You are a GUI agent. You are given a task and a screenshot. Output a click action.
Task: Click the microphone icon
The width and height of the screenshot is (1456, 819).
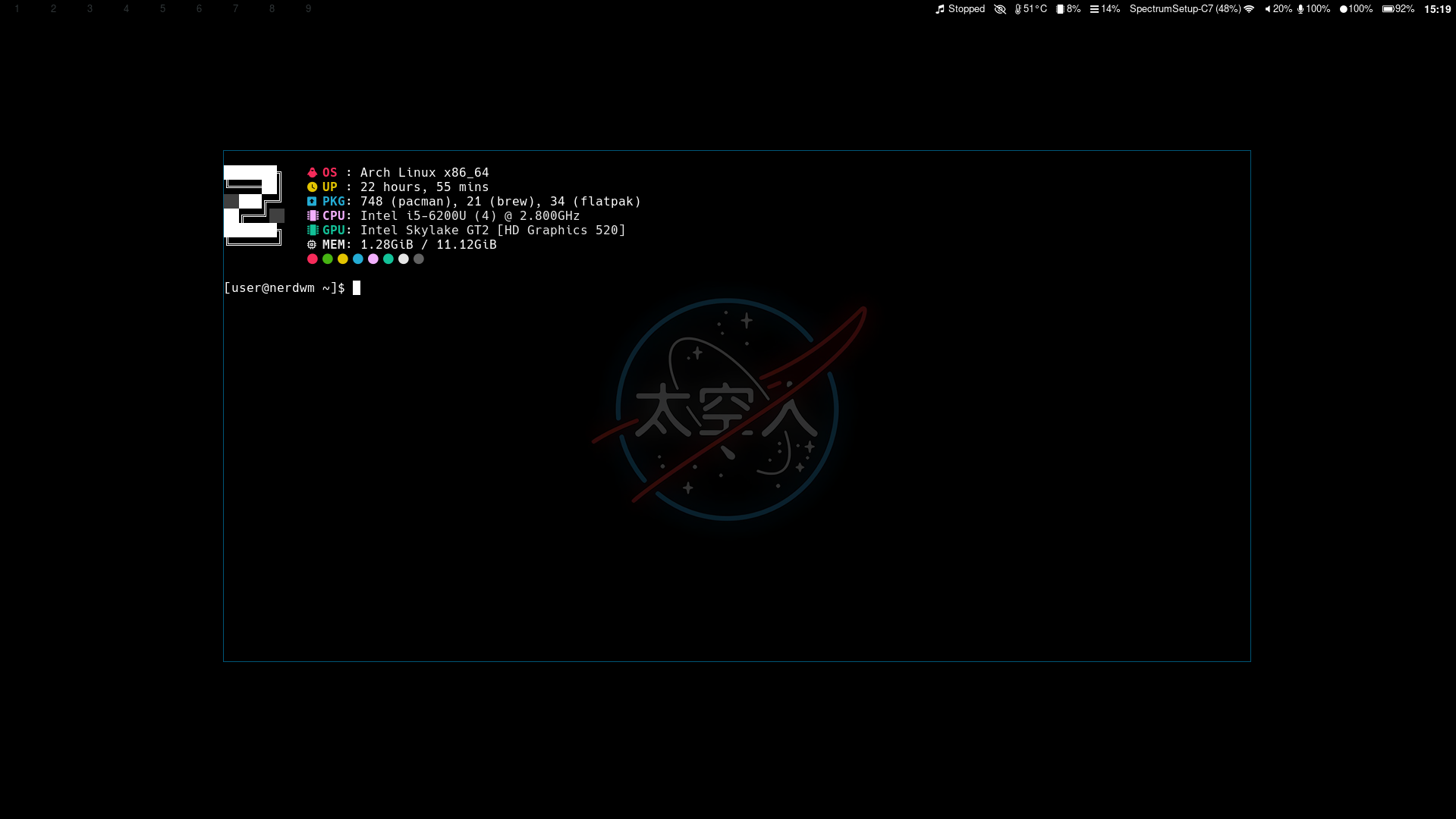coord(1300,9)
